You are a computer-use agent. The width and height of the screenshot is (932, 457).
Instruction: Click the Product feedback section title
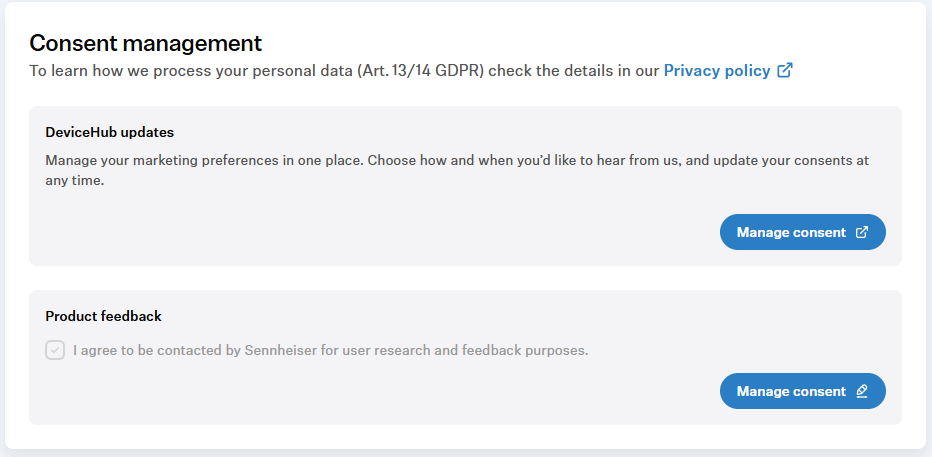pos(103,316)
